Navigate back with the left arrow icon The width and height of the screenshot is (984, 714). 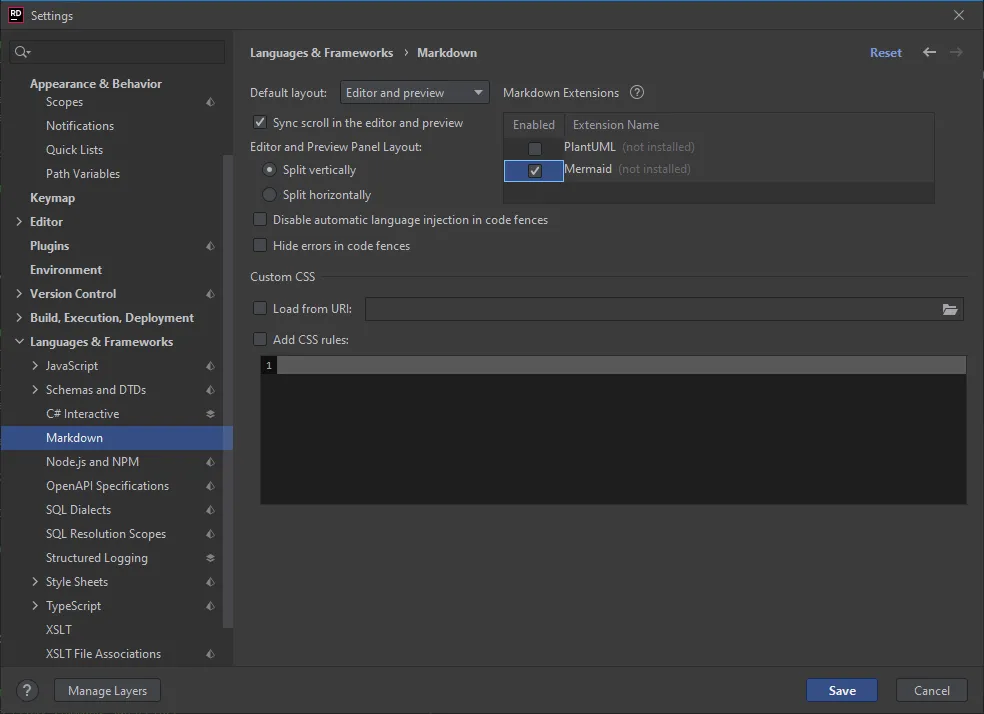pyautogui.click(x=929, y=52)
